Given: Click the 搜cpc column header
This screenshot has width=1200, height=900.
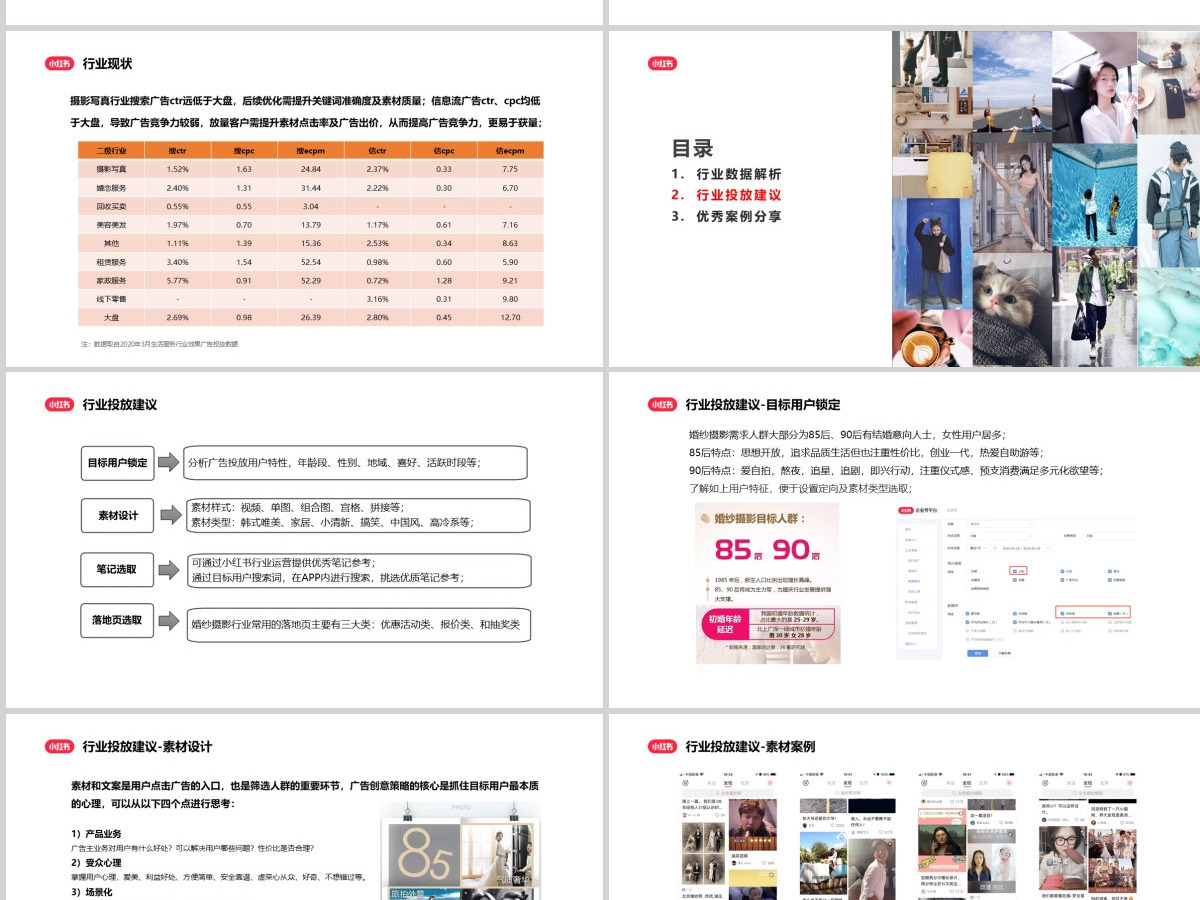Looking at the screenshot, I should click(x=244, y=150).
